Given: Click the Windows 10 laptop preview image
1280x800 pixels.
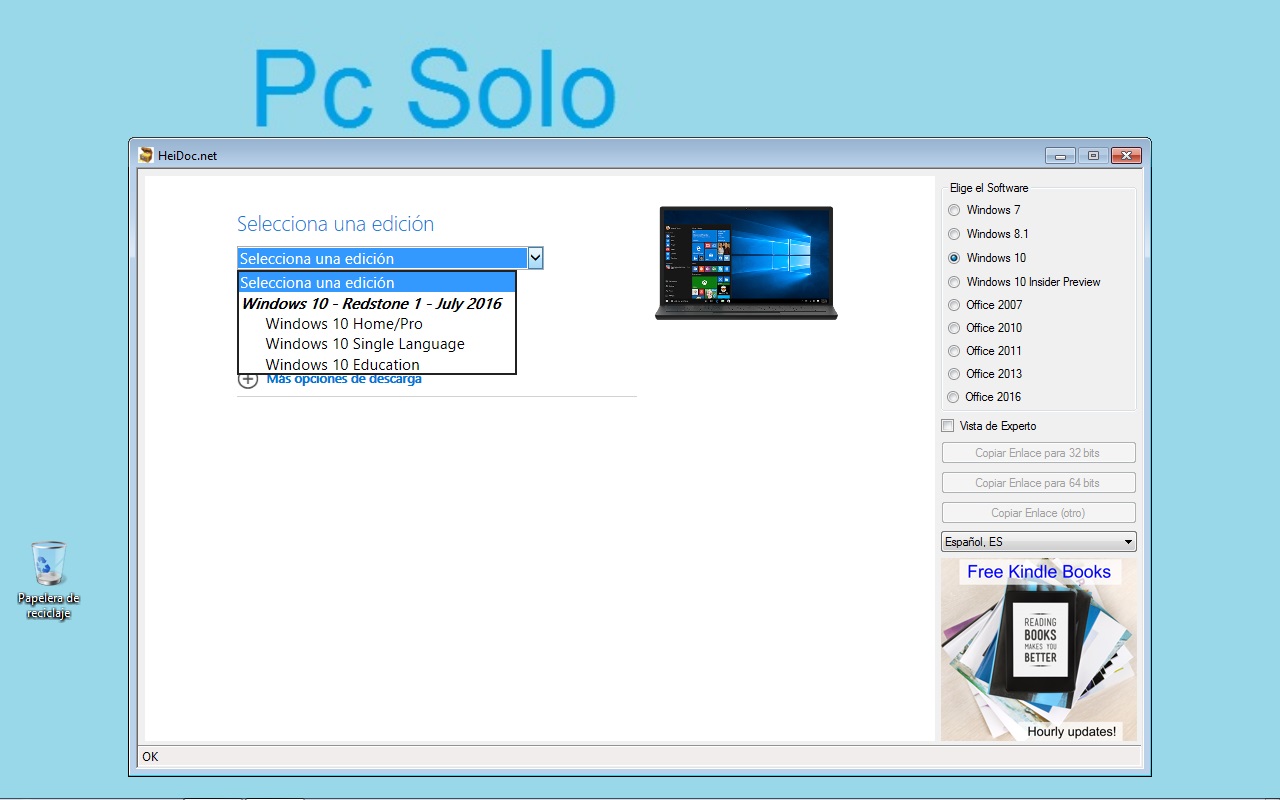Looking at the screenshot, I should [745, 262].
